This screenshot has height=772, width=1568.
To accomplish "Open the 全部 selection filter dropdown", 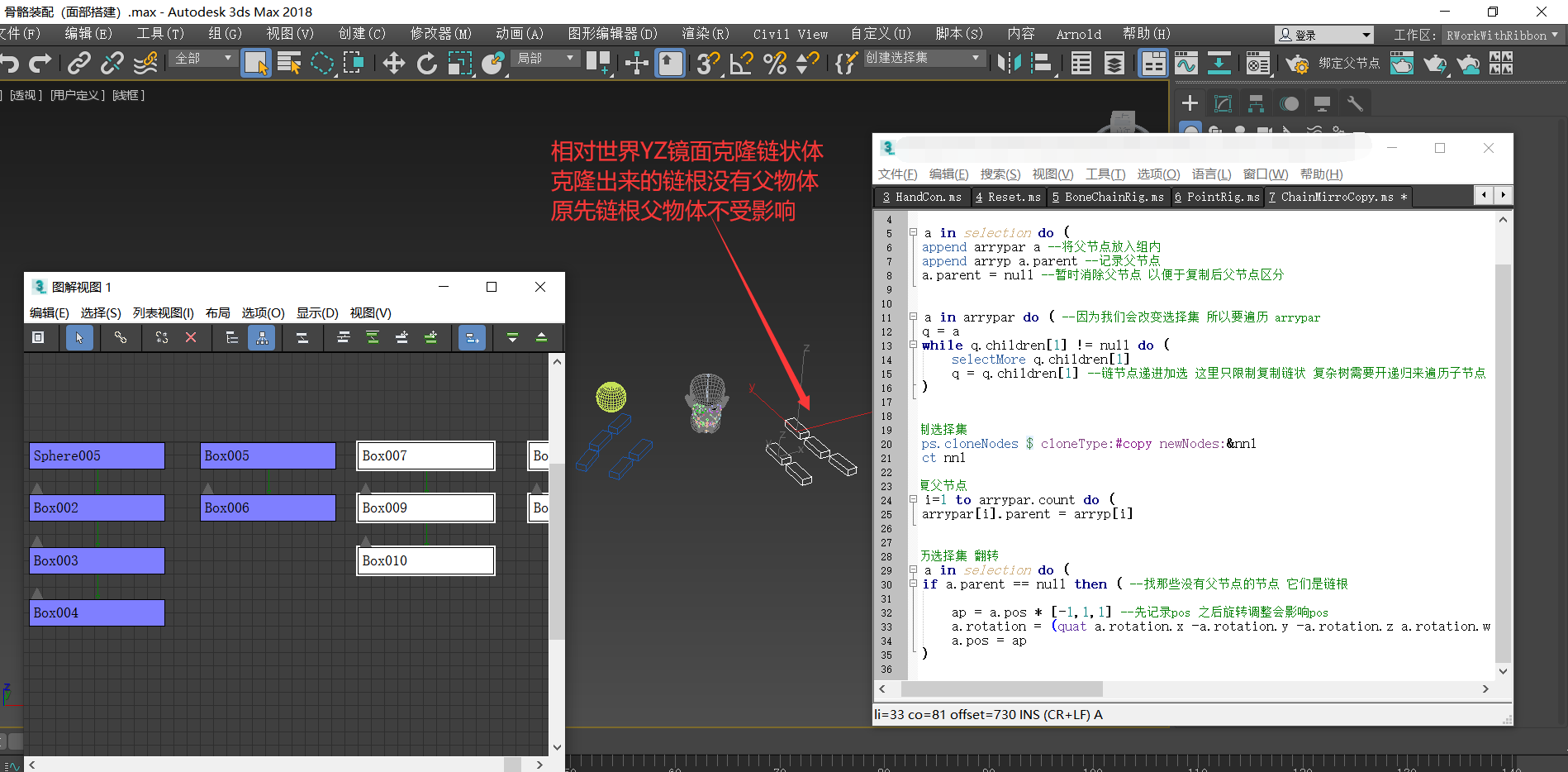I will click(203, 59).
